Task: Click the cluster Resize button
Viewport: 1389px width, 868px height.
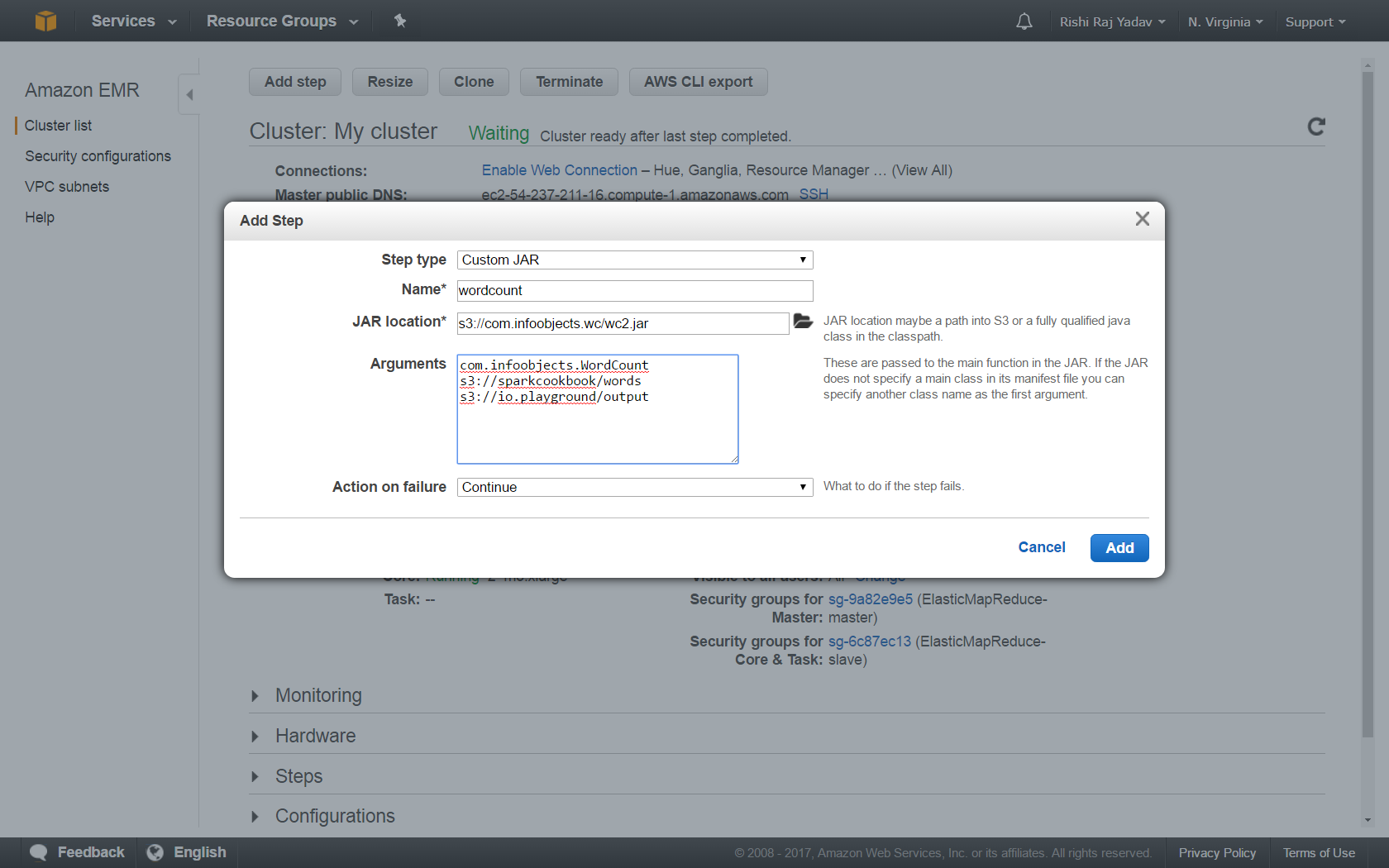Action: [x=390, y=82]
